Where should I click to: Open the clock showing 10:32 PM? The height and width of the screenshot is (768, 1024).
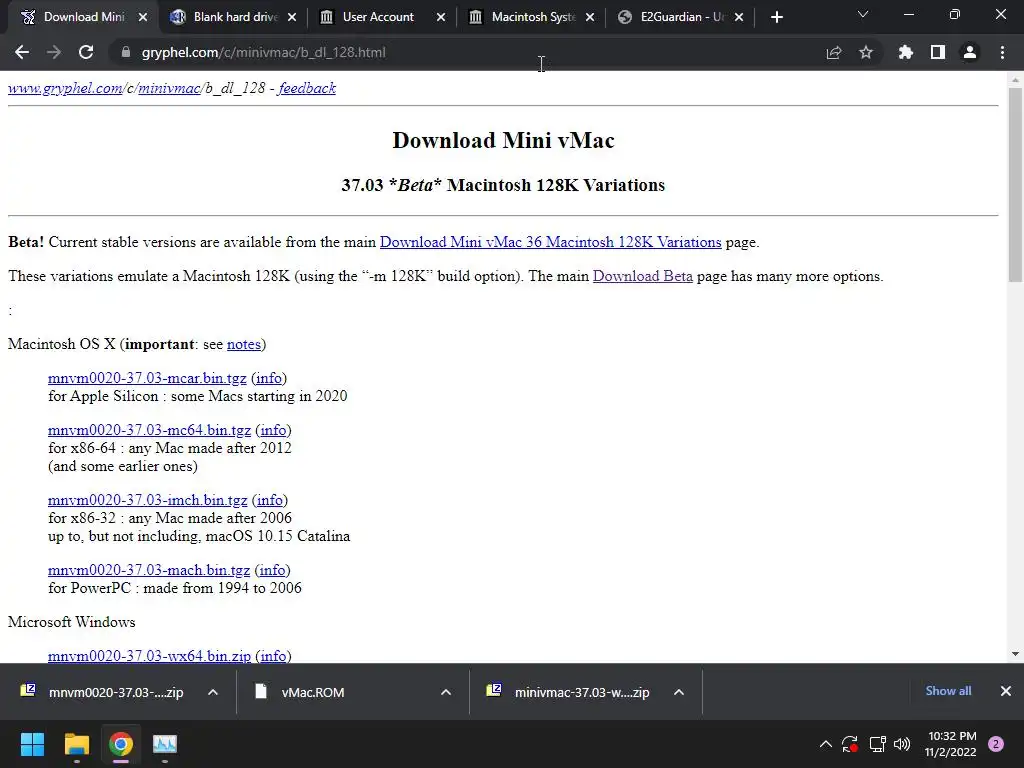pyautogui.click(x=951, y=744)
